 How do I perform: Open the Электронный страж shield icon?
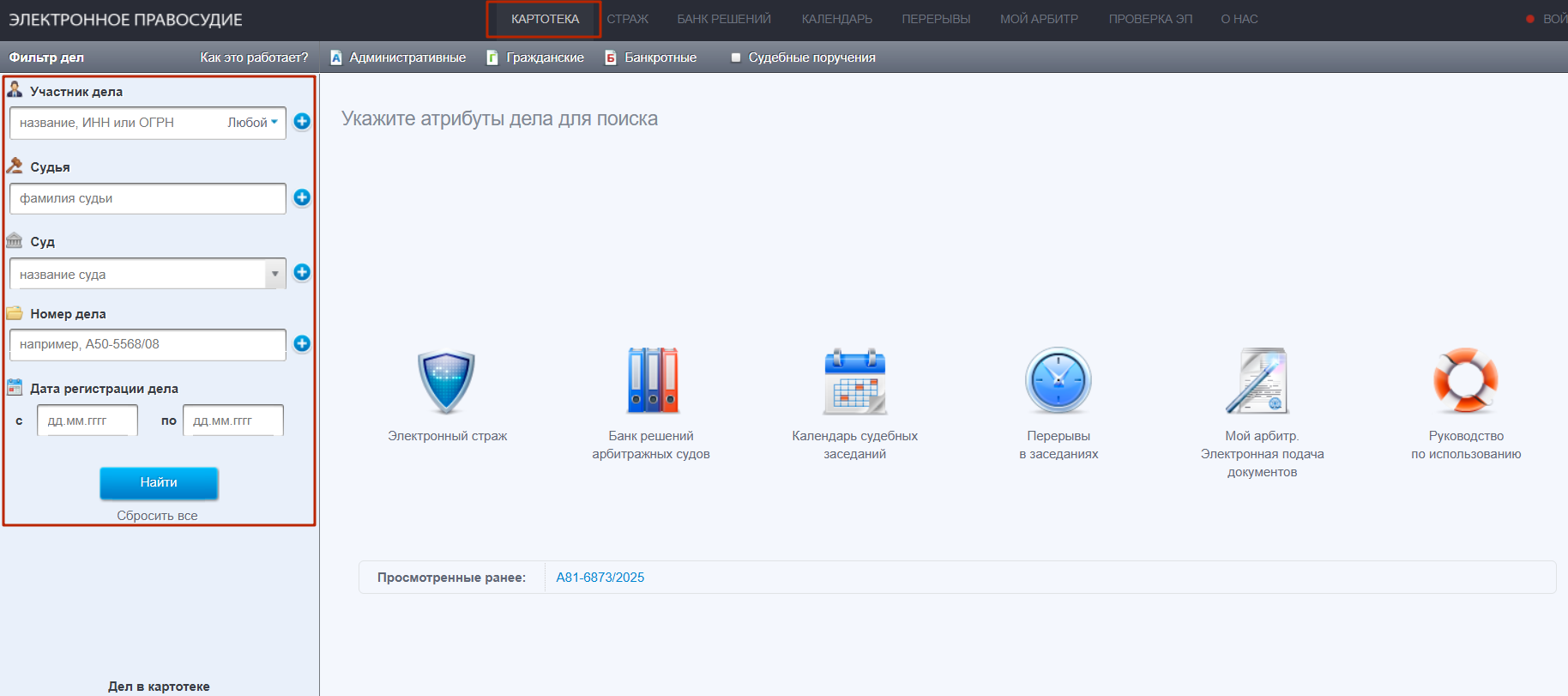446,382
